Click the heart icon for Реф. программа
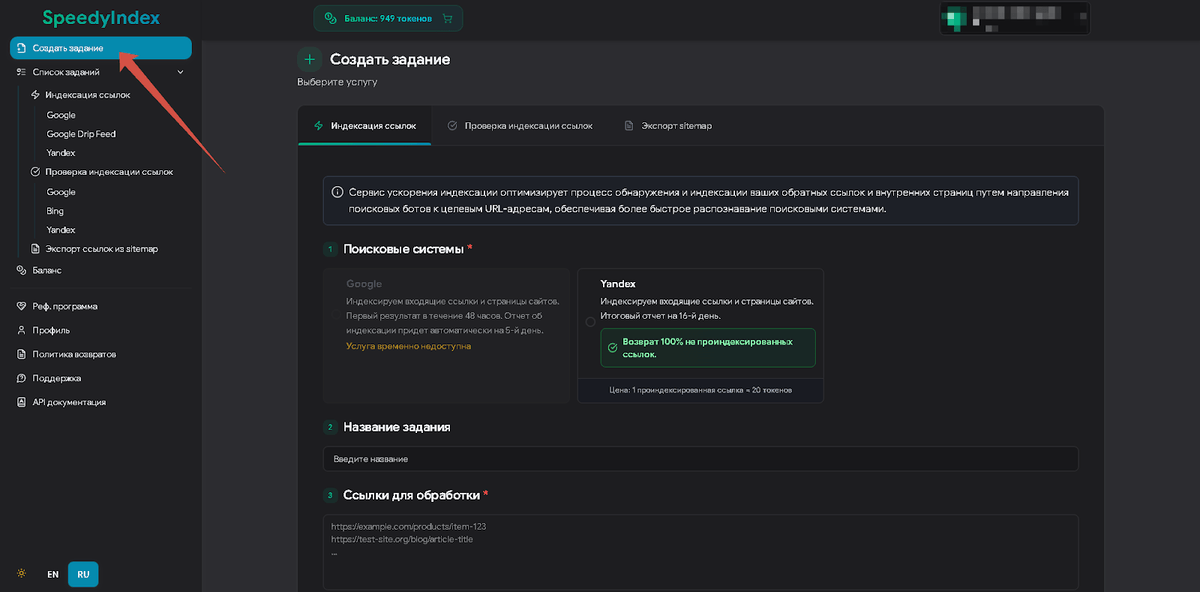Image resolution: width=1200 pixels, height=592 pixels. (x=22, y=306)
